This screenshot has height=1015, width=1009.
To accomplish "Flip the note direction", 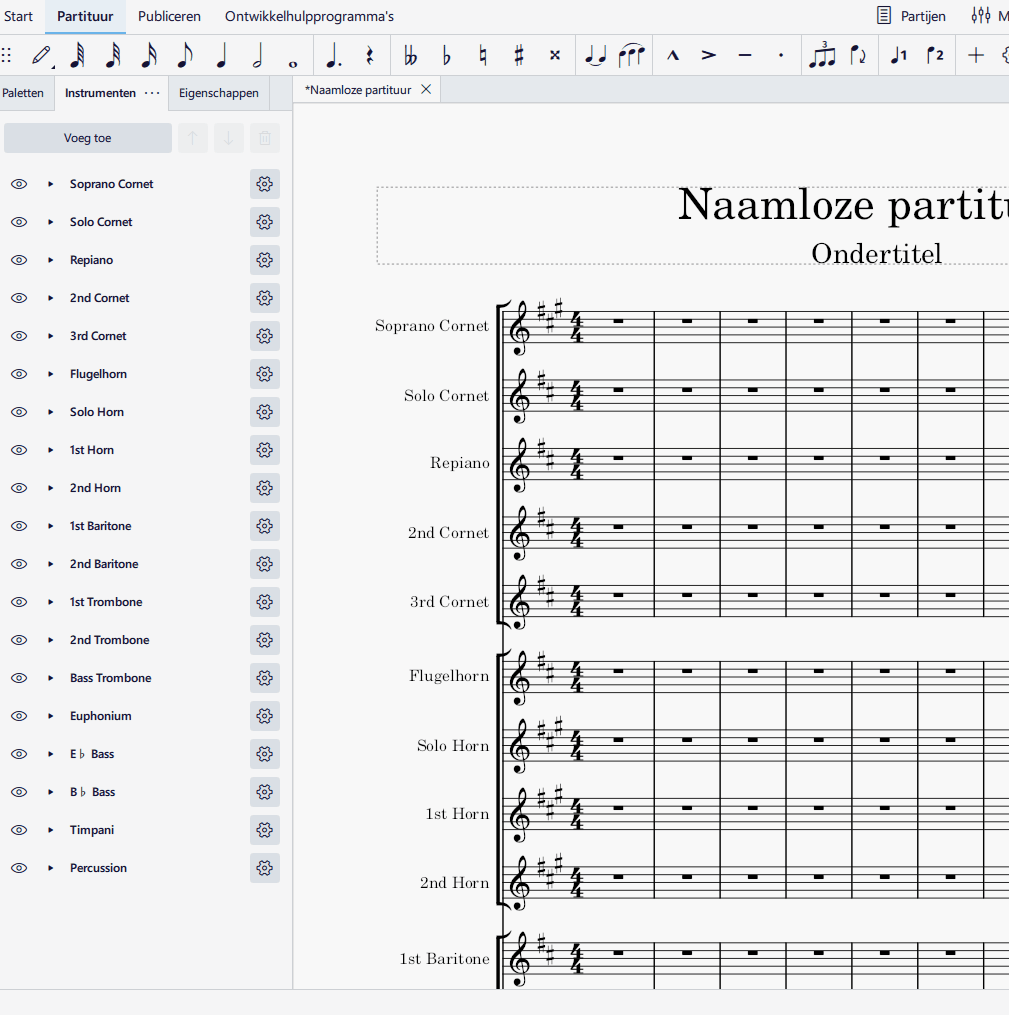I will pyautogui.click(x=858, y=56).
